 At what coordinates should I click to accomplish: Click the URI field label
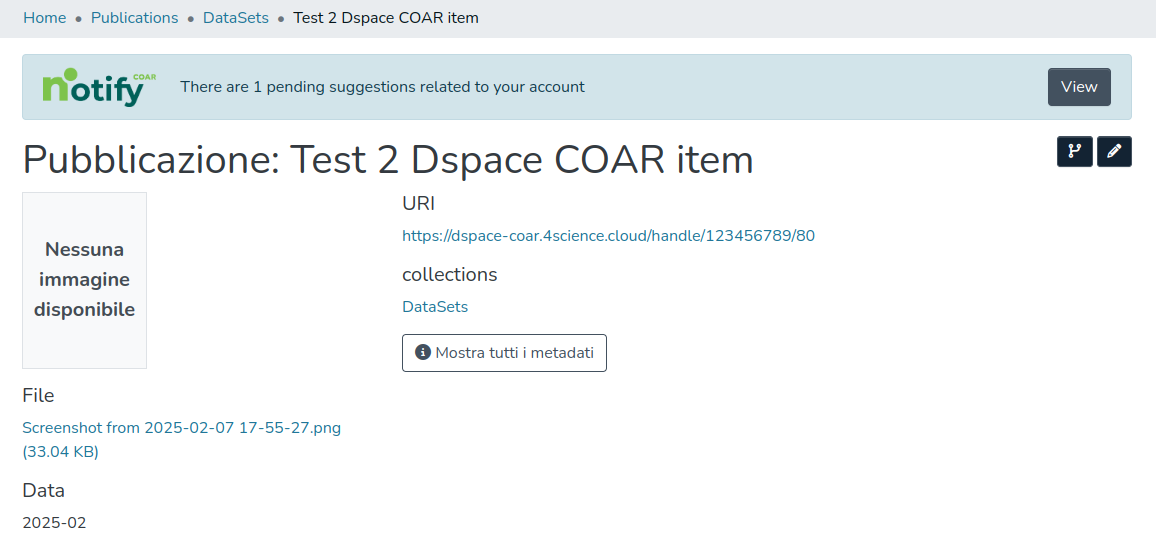click(418, 204)
